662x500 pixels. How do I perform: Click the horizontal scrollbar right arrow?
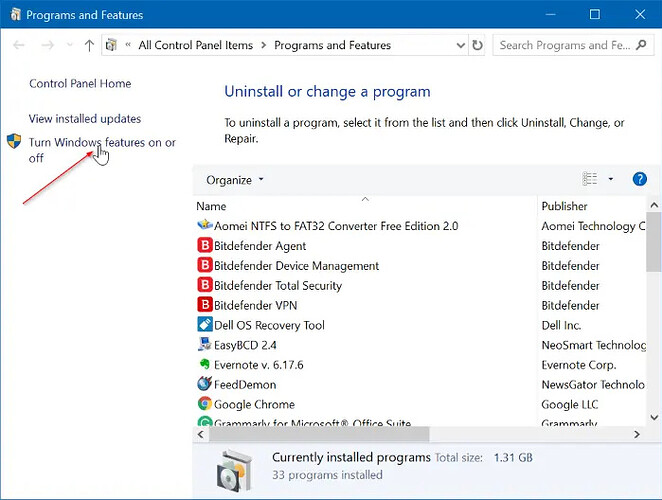click(637, 434)
